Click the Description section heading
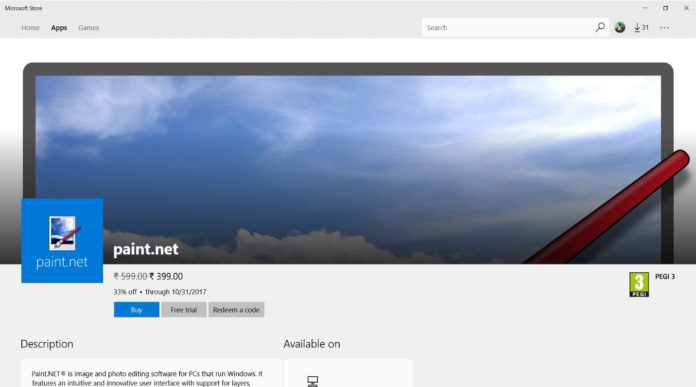Screen dimensions: 696x387 47,344
